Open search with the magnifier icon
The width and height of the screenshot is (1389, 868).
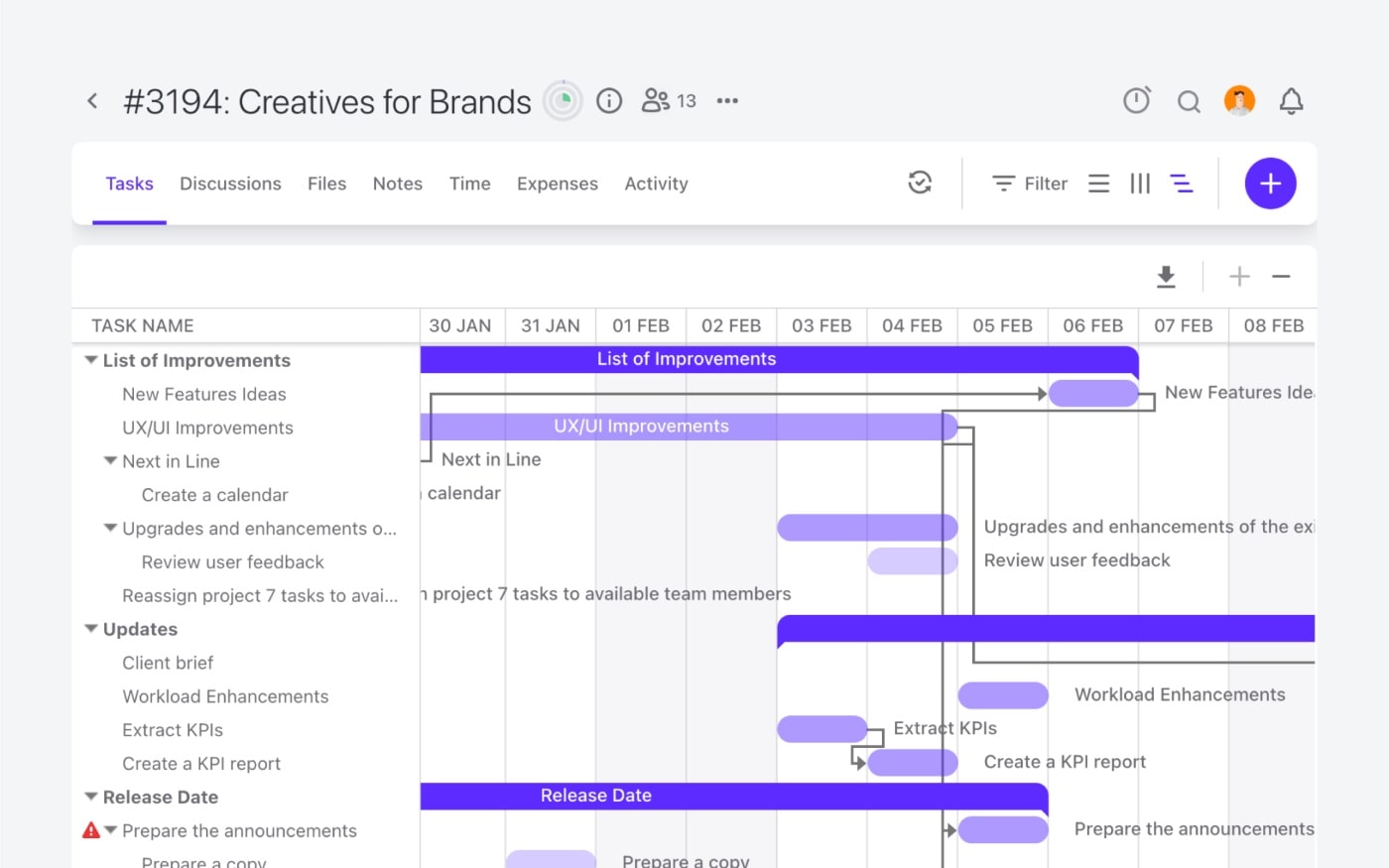(x=1189, y=100)
